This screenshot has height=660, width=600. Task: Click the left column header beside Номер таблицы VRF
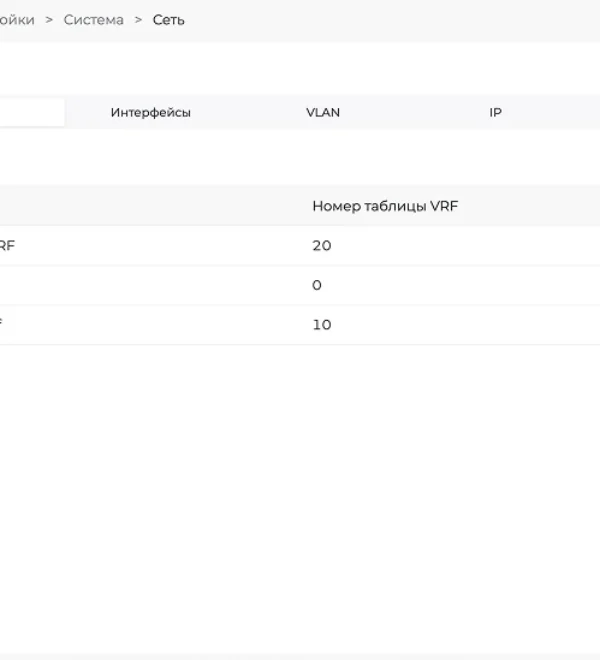[152, 206]
